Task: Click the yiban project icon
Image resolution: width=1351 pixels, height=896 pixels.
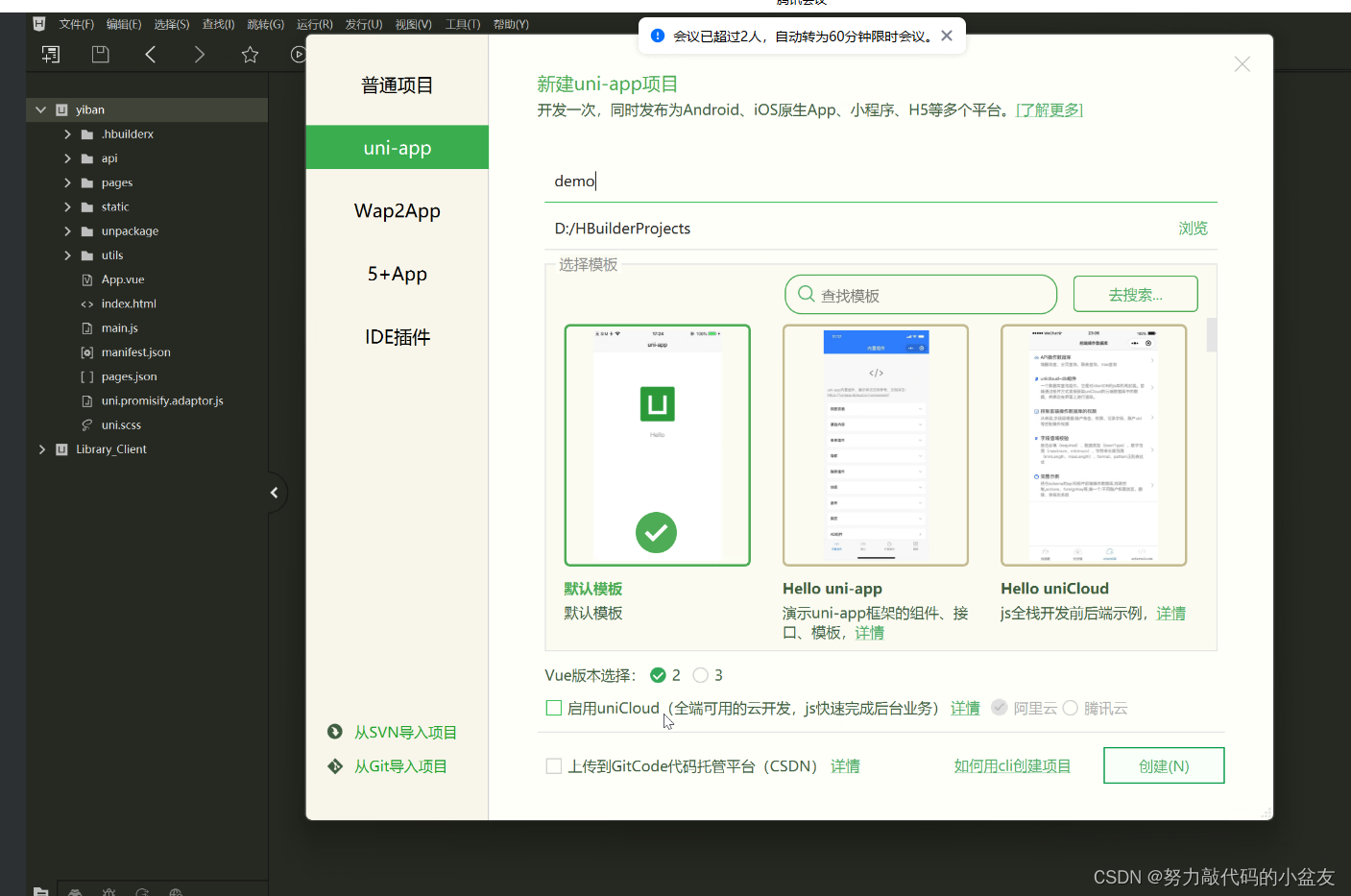Action: point(61,109)
